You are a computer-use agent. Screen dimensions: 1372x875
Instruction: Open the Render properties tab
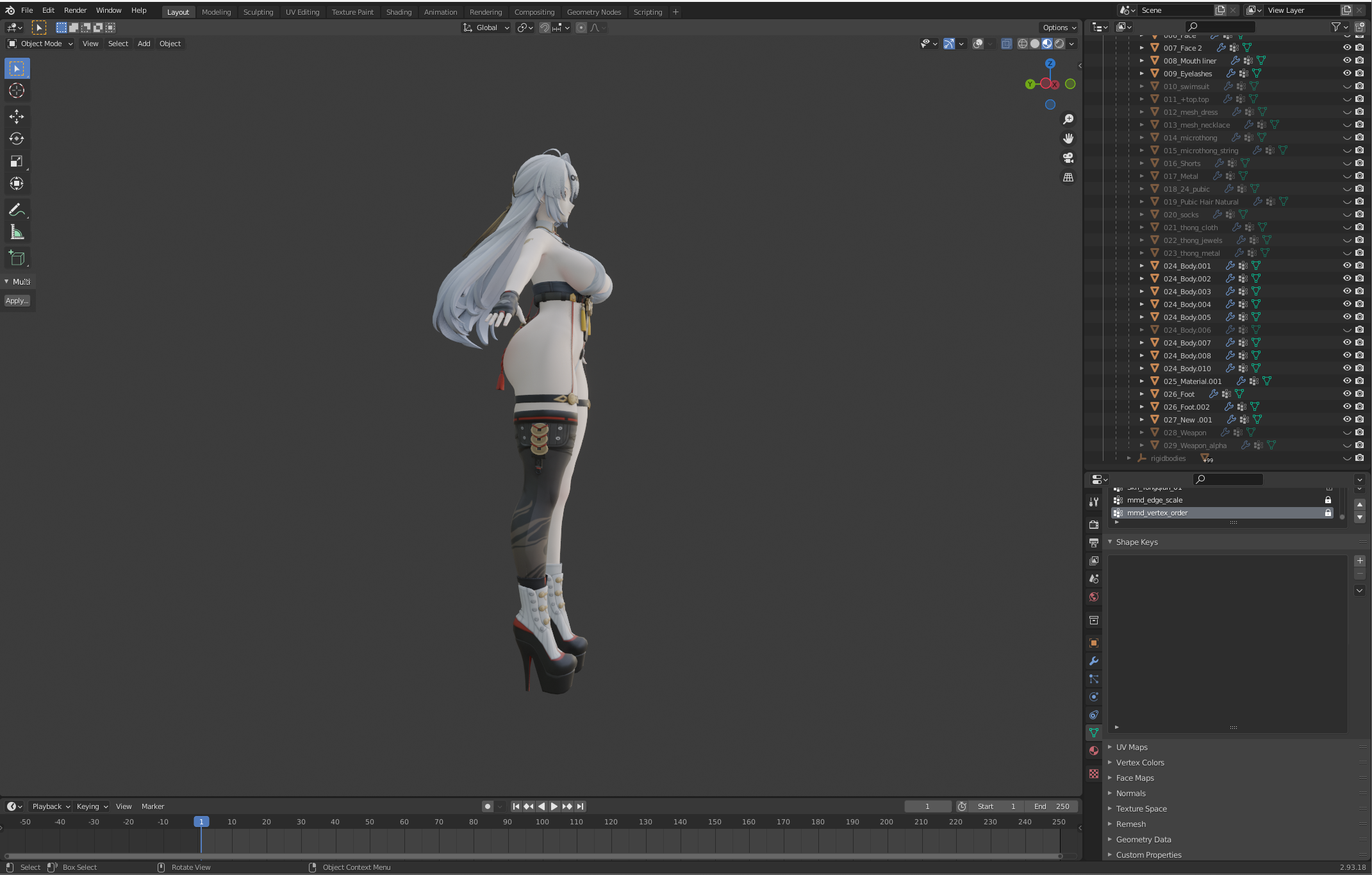tap(1094, 525)
